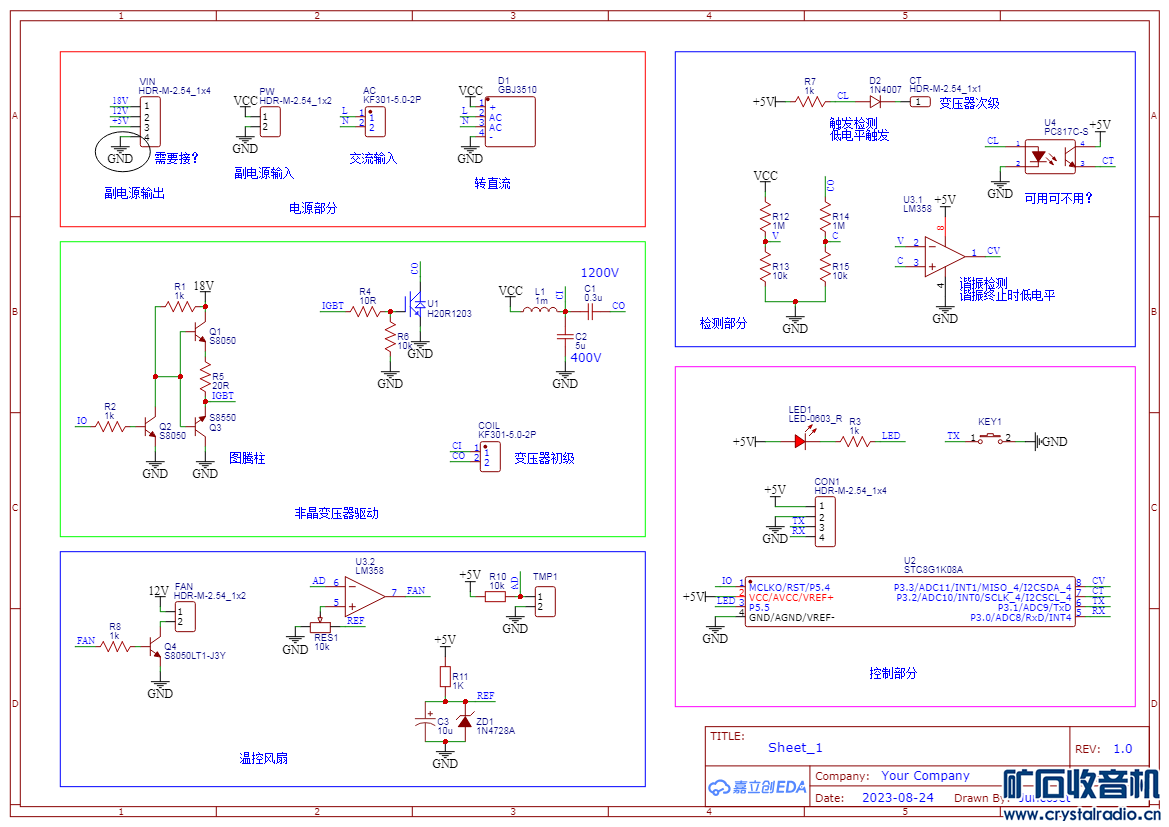Viewport: 1169px width, 827px height.
Task: Click the 需要接? note beside circled GND
Action: (177, 158)
